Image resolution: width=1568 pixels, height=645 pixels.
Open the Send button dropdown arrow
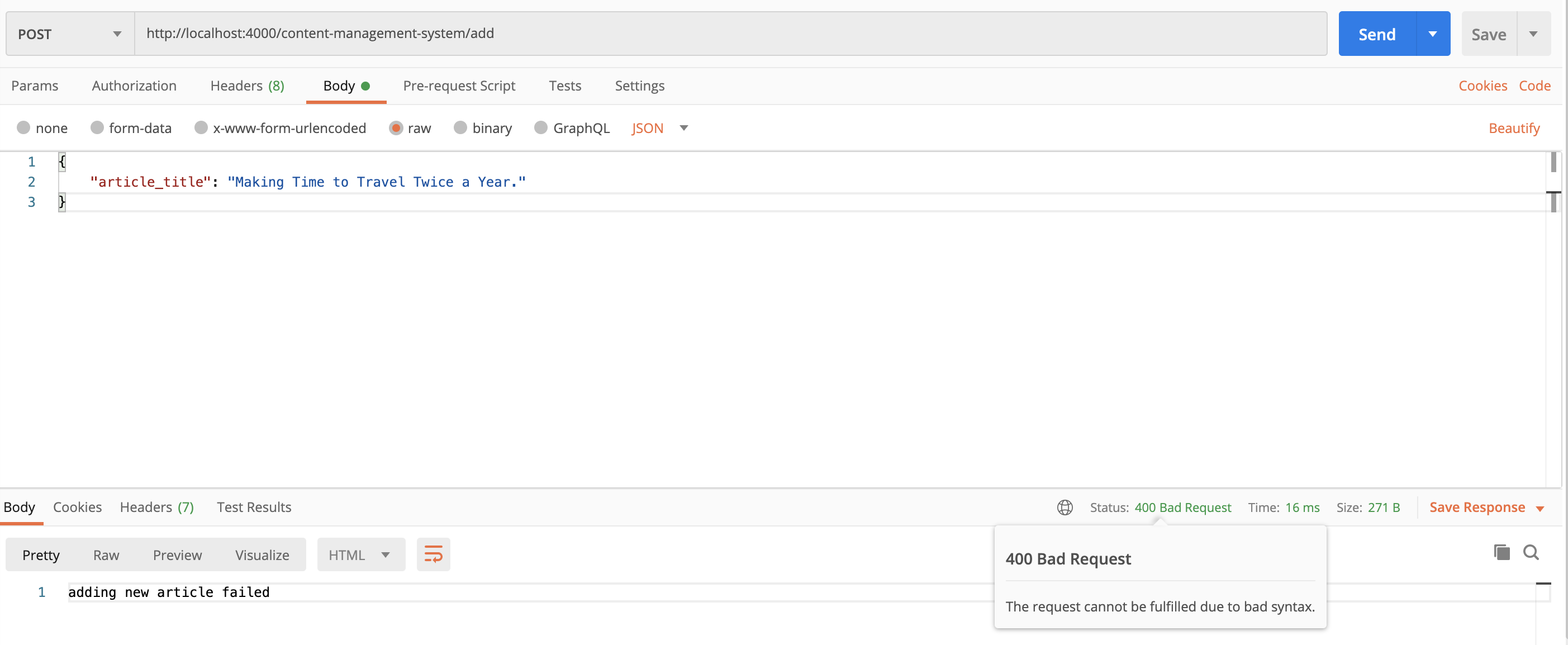1432,34
